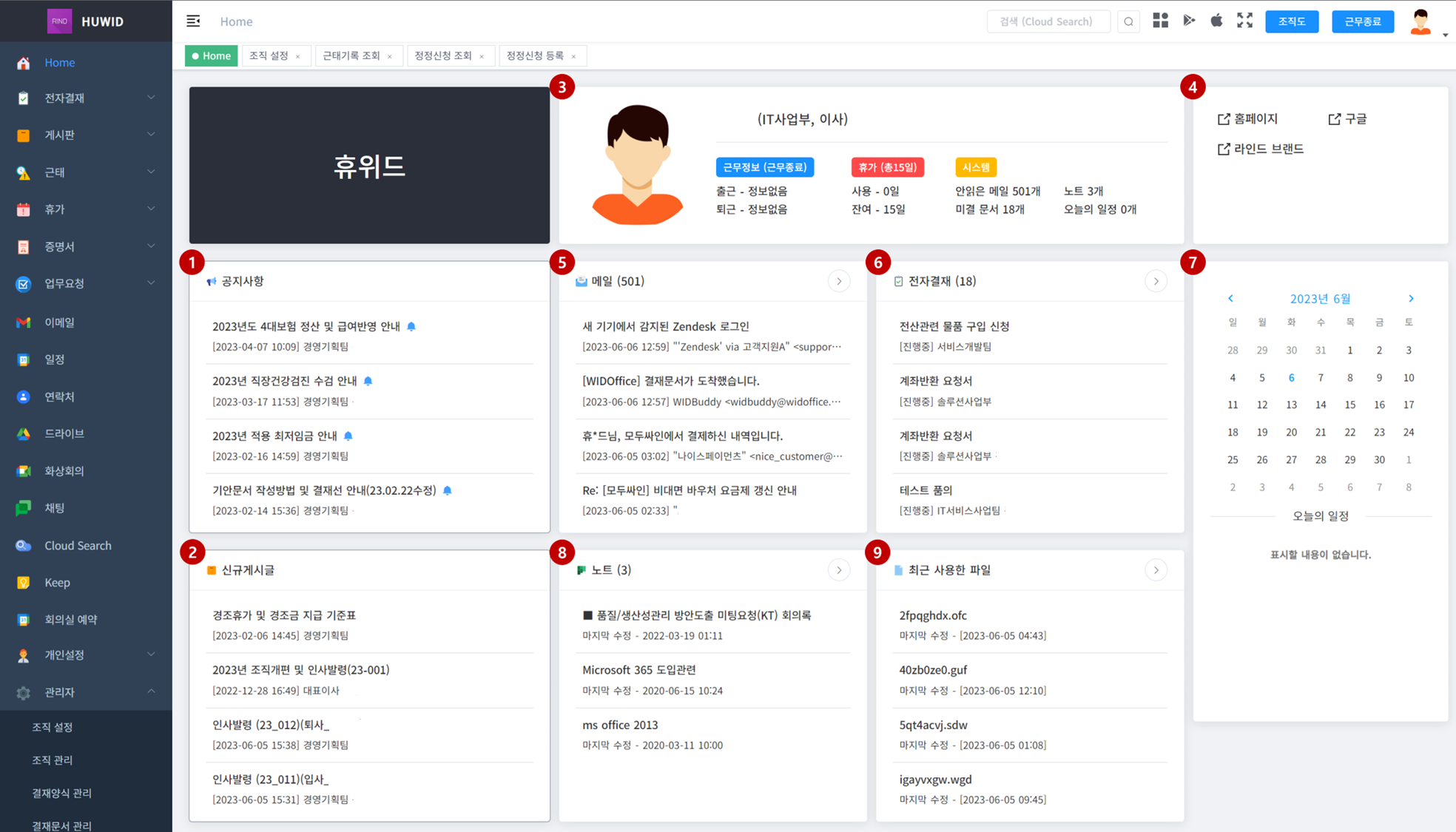Switch to the 정정신청 조회 tab

coord(442,55)
